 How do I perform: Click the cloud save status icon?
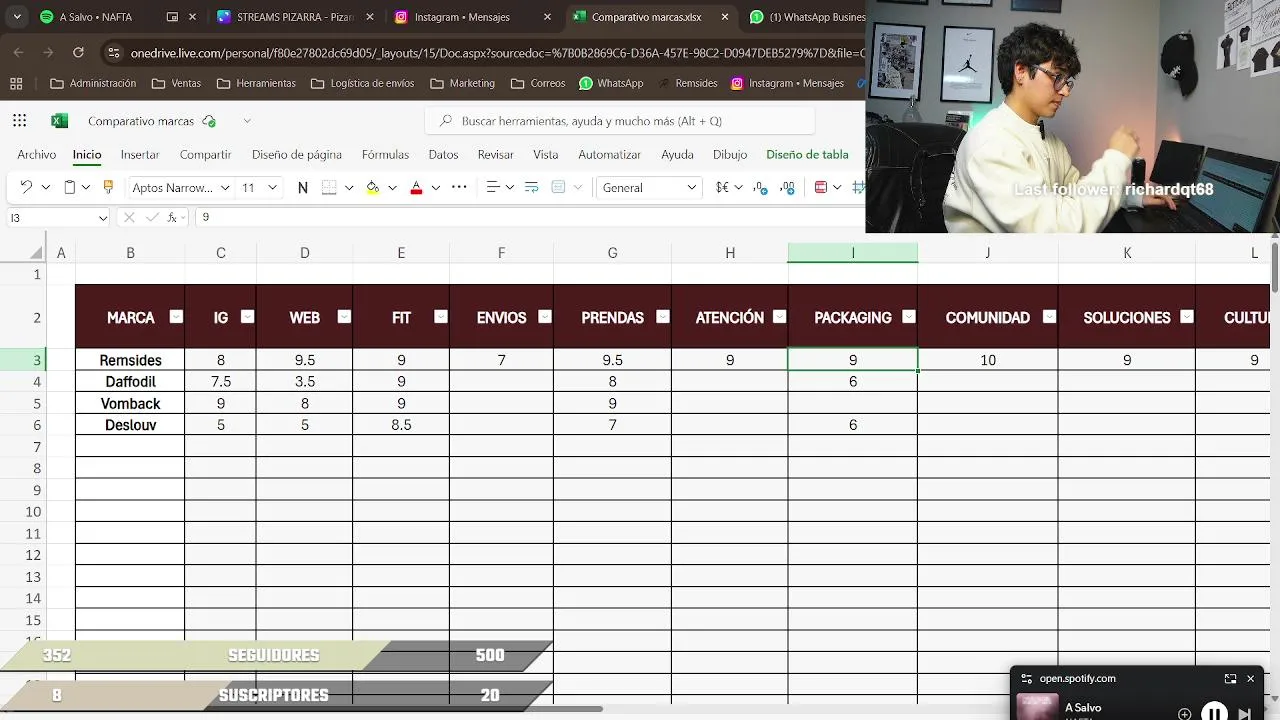[x=209, y=121]
